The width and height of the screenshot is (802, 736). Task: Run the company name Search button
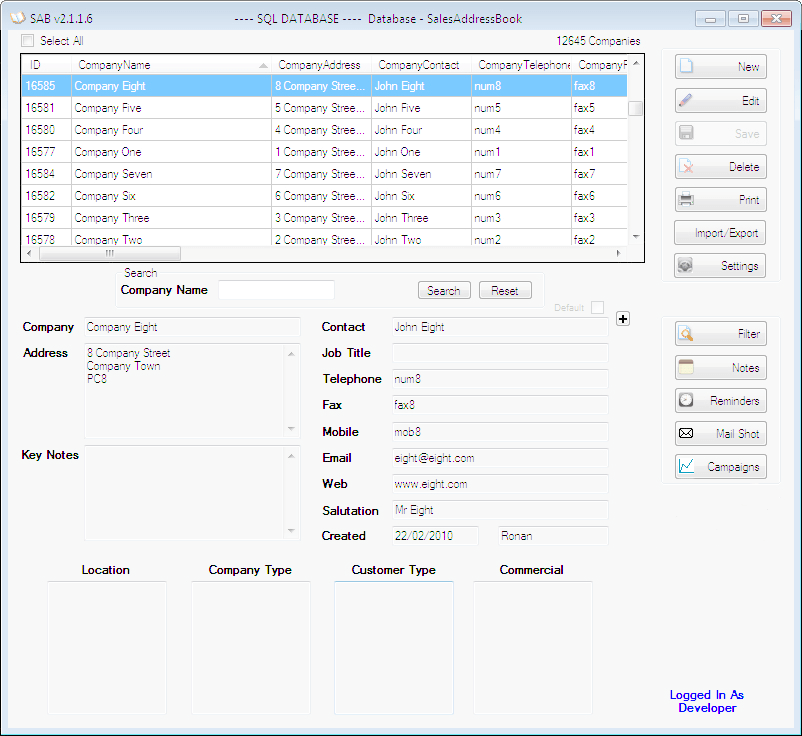(444, 291)
